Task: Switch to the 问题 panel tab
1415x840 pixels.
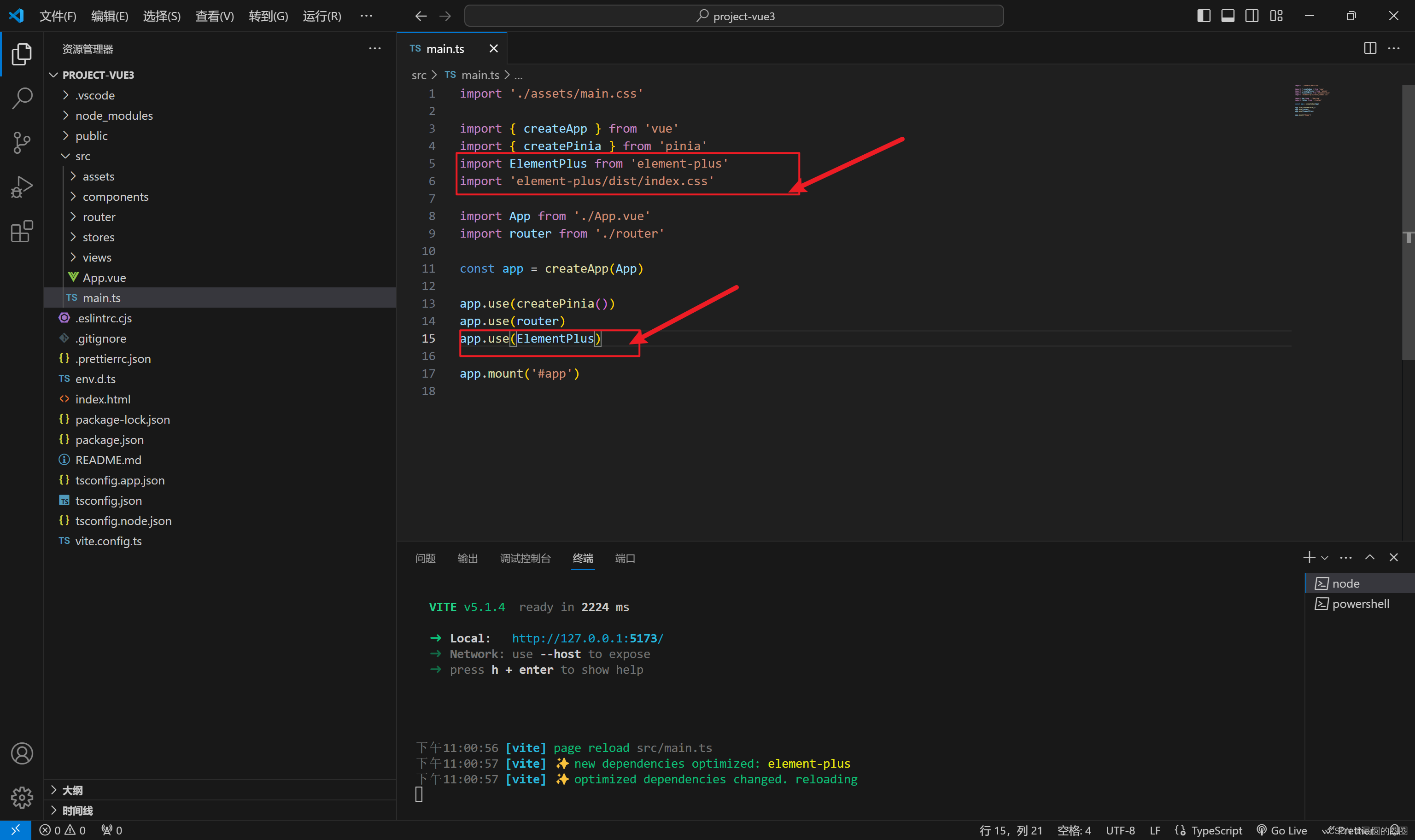Action: 425,559
